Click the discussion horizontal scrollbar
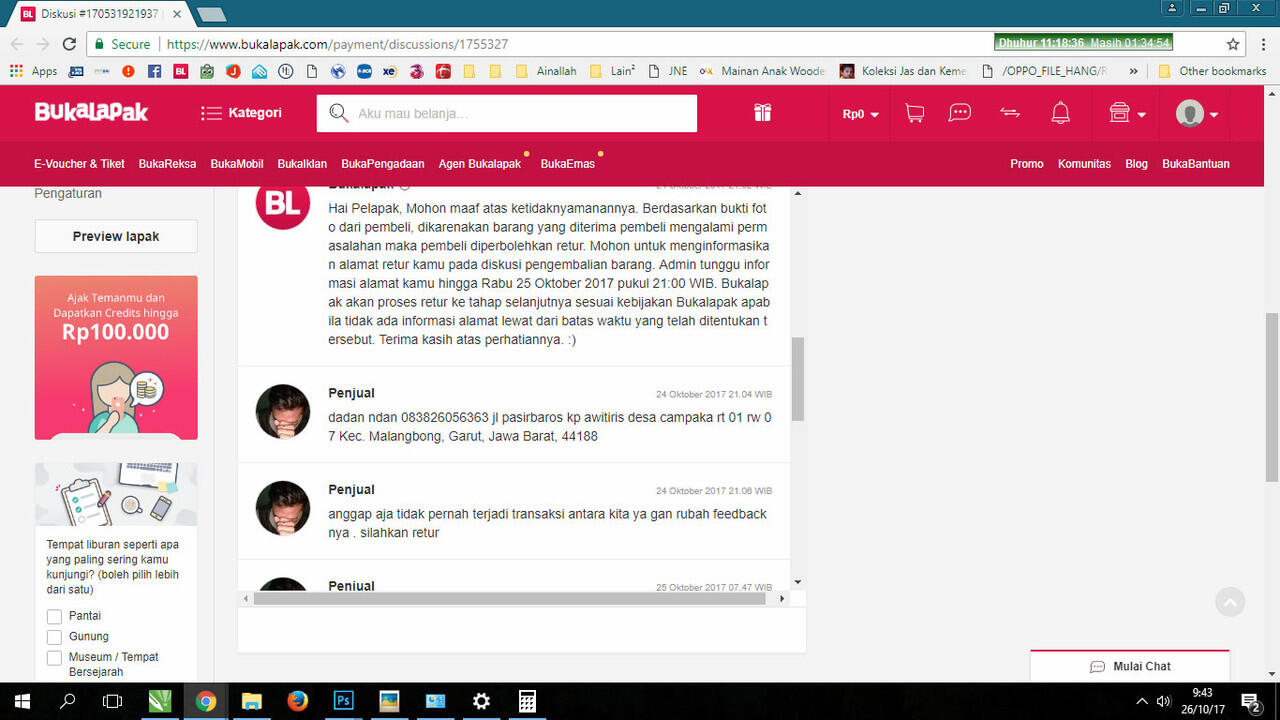The height and width of the screenshot is (720, 1280). coord(510,598)
